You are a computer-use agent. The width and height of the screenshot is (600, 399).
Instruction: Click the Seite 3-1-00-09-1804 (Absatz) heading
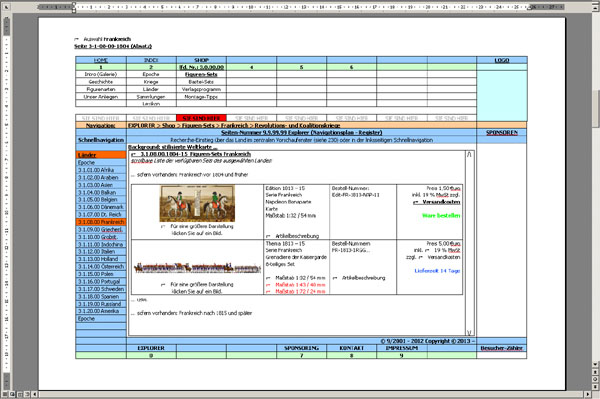[113, 46]
